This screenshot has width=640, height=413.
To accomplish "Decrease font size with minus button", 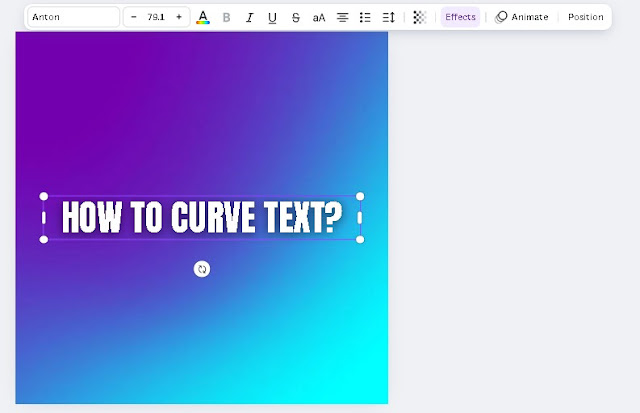I will (133, 17).
